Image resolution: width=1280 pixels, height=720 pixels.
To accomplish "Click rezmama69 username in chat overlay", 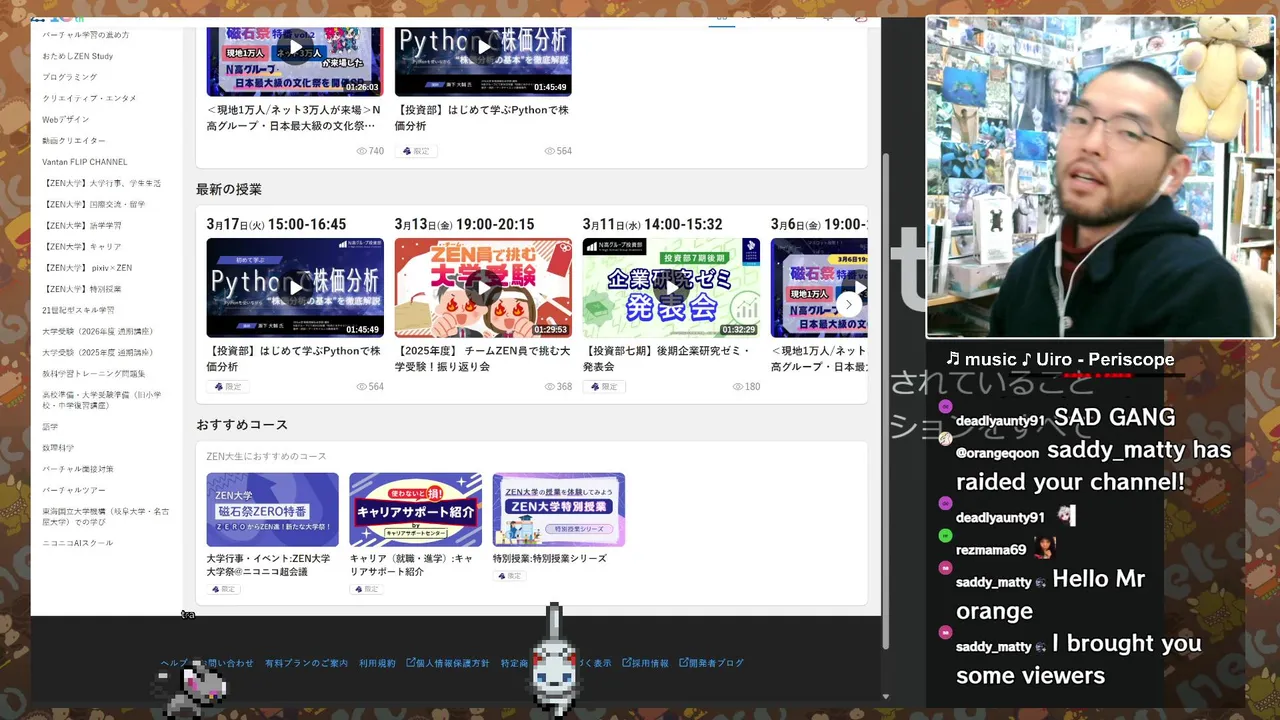I will tap(991, 550).
